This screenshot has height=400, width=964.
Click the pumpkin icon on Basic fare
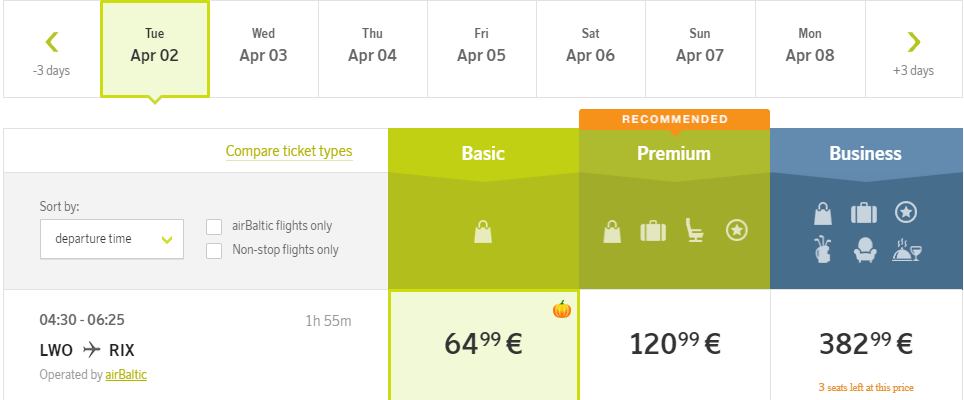[562, 309]
